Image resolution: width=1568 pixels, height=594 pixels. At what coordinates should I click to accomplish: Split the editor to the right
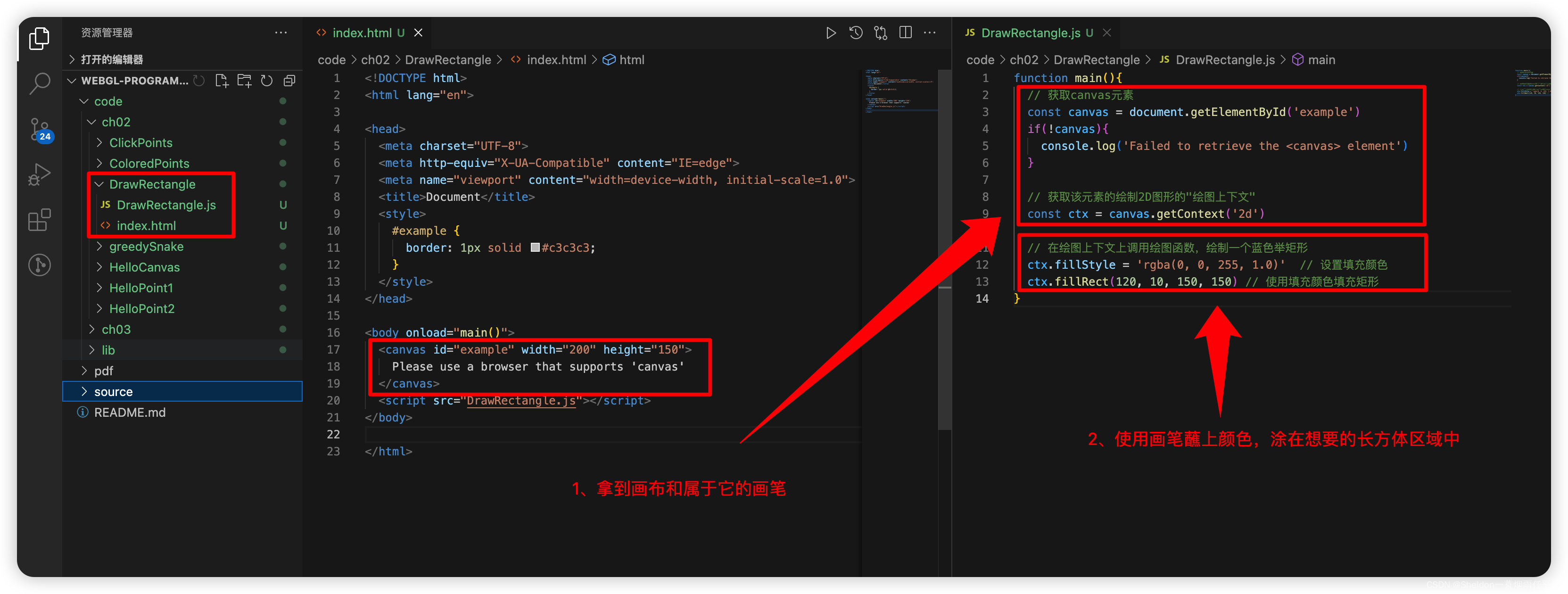pyautogui.click(x=905, y=33)
